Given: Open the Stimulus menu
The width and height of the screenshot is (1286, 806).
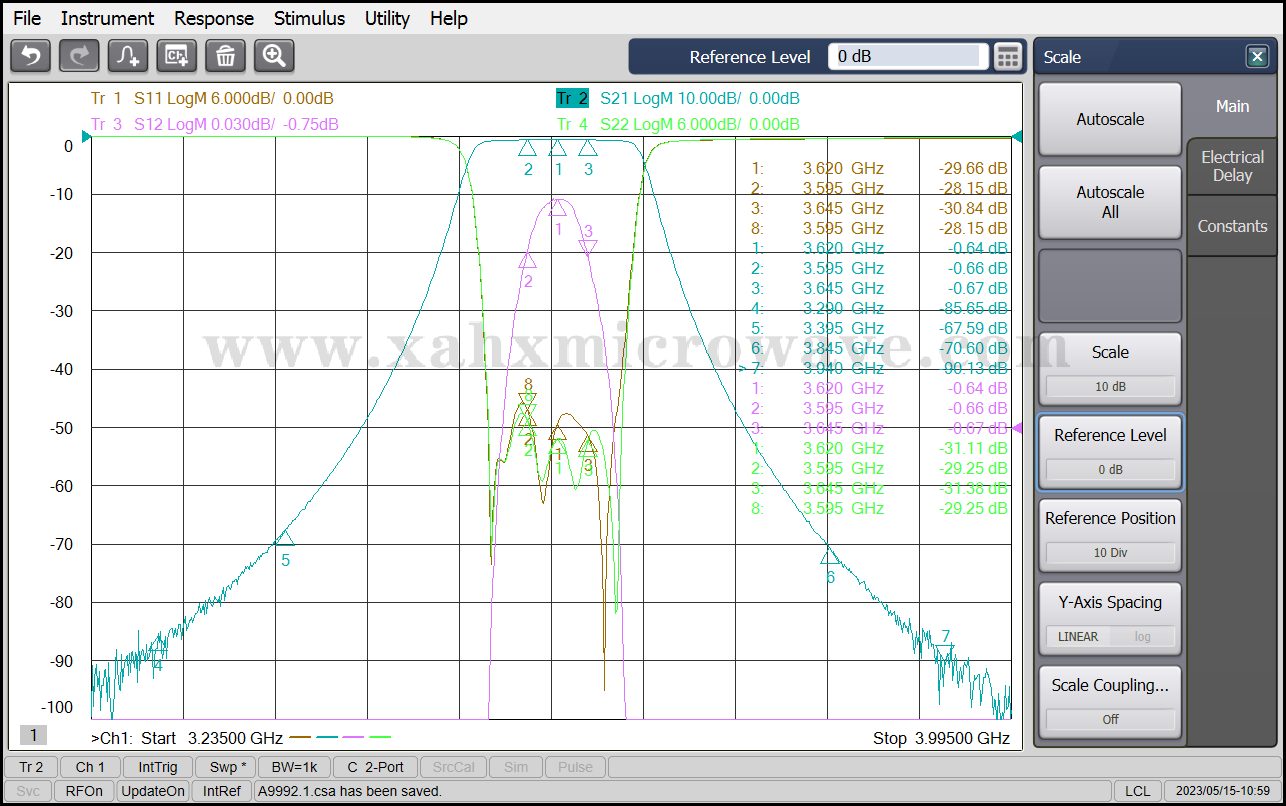Looking at the screenshot, I should click(309, 18).
